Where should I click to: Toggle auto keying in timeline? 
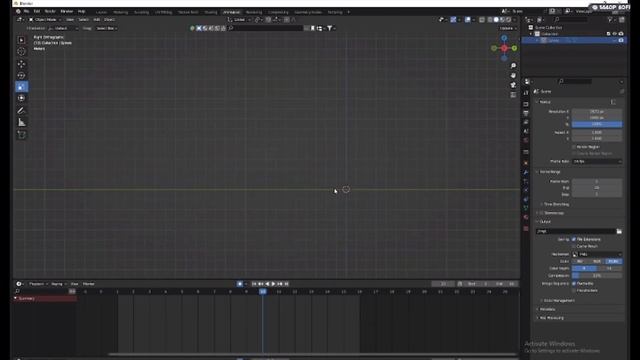240,284
